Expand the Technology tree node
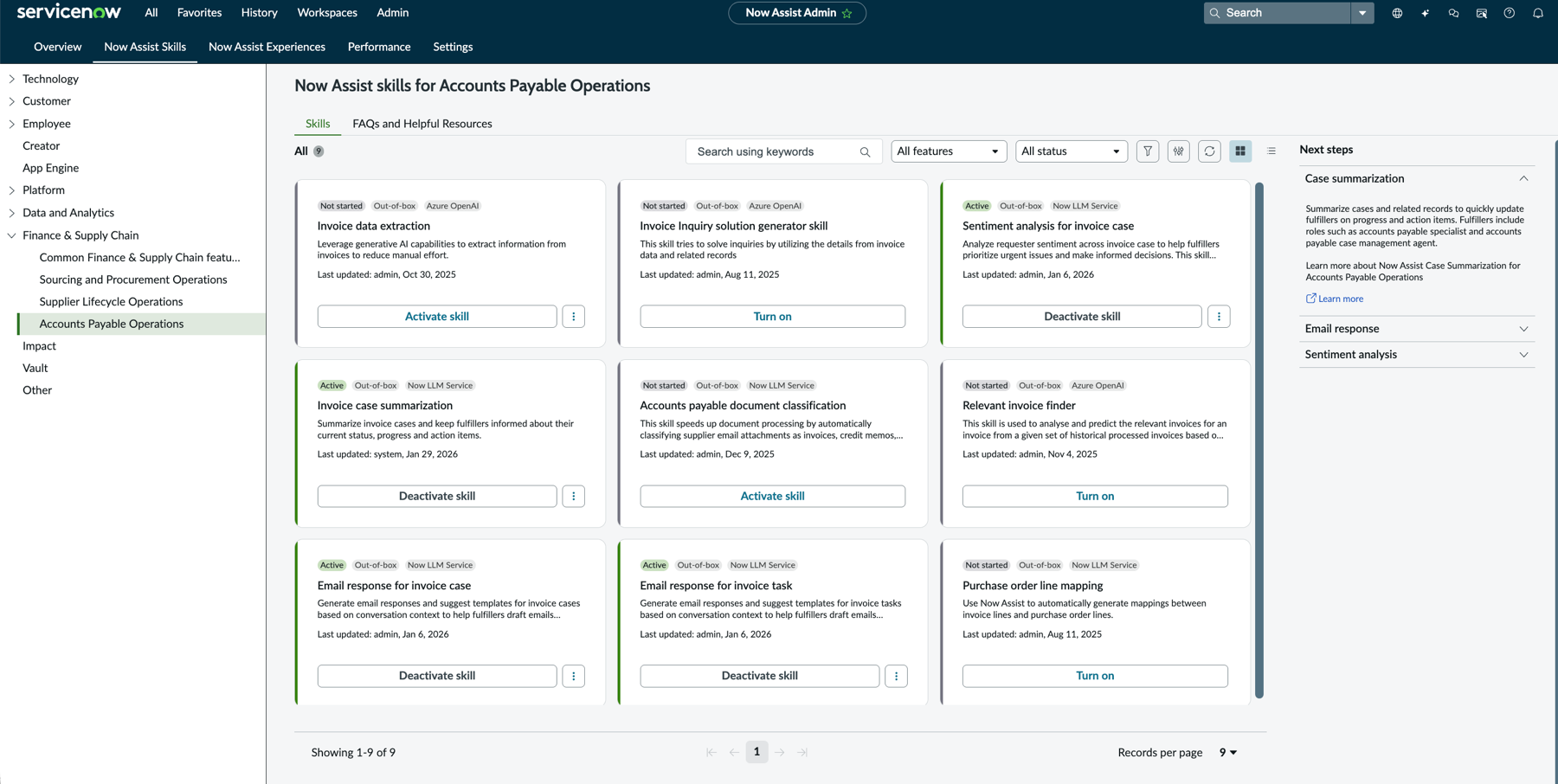Viewport: 1558px width, 784px height. [11, 79]
